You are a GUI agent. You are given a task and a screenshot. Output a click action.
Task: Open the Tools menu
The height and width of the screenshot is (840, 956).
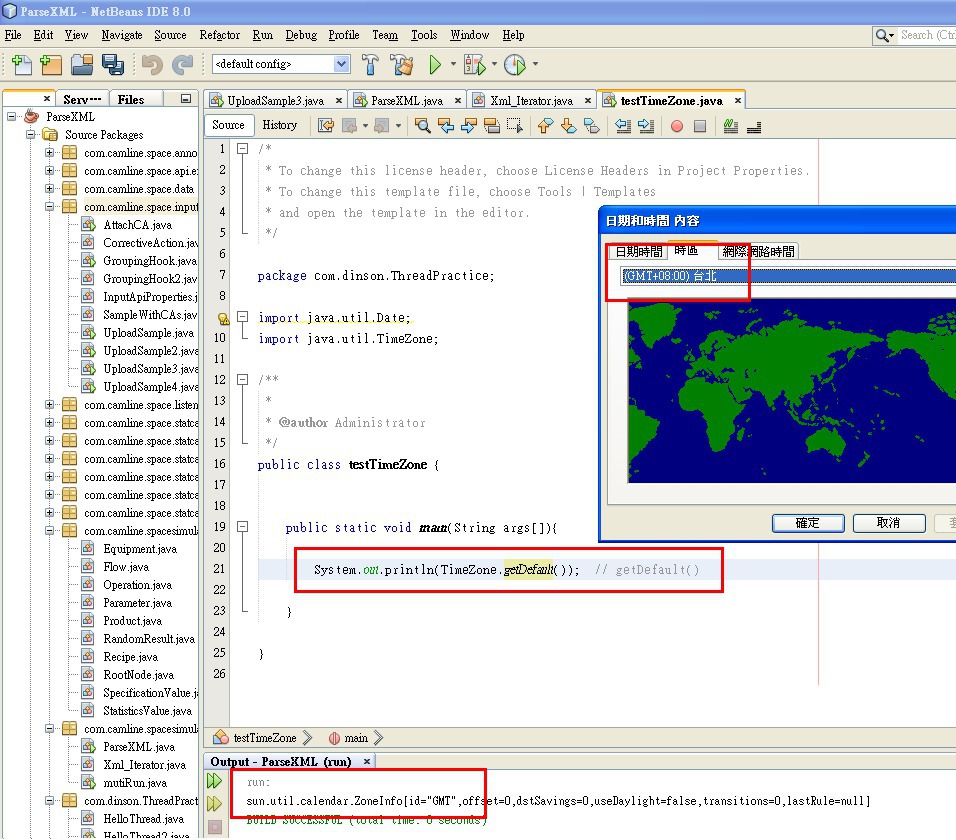[x=424, y=35]
